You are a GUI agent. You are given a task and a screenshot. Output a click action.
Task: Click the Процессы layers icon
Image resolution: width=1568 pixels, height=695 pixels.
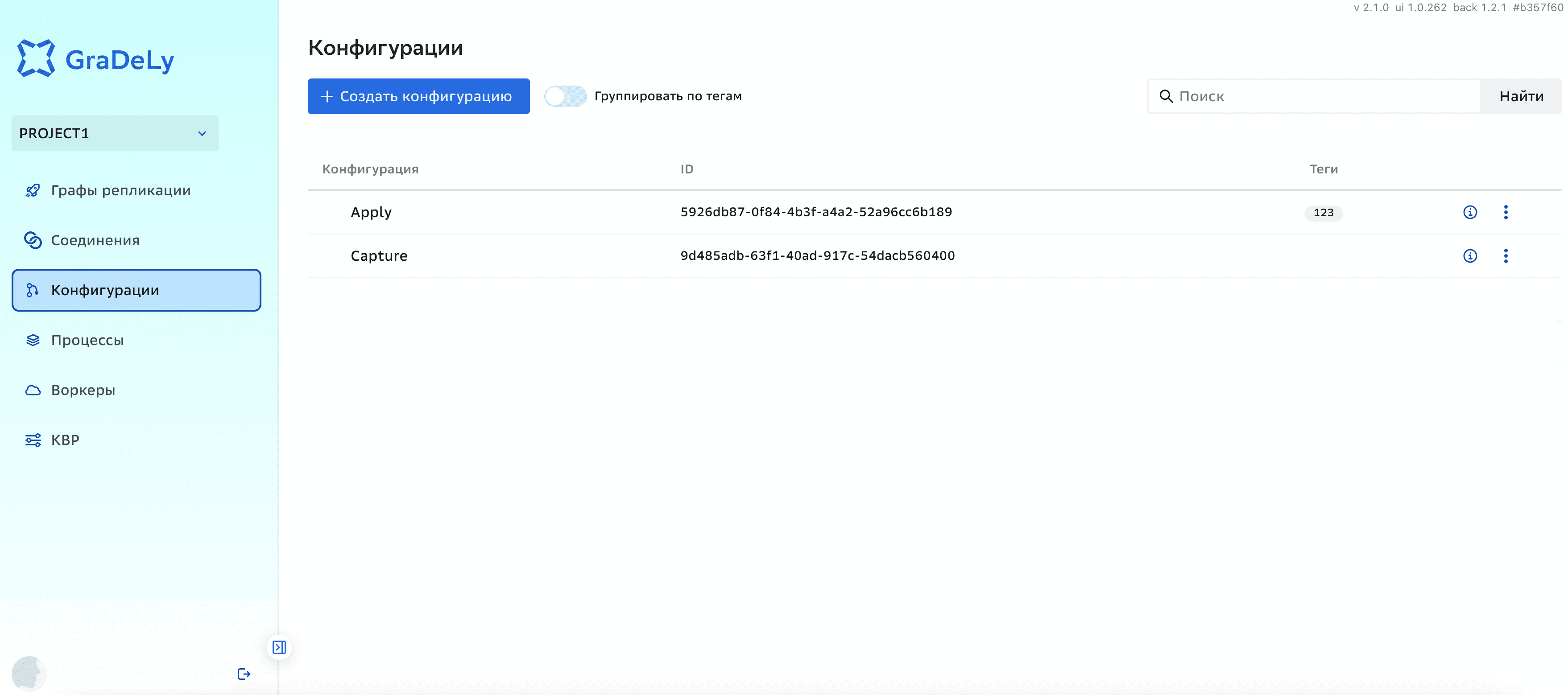pos(33,340)
